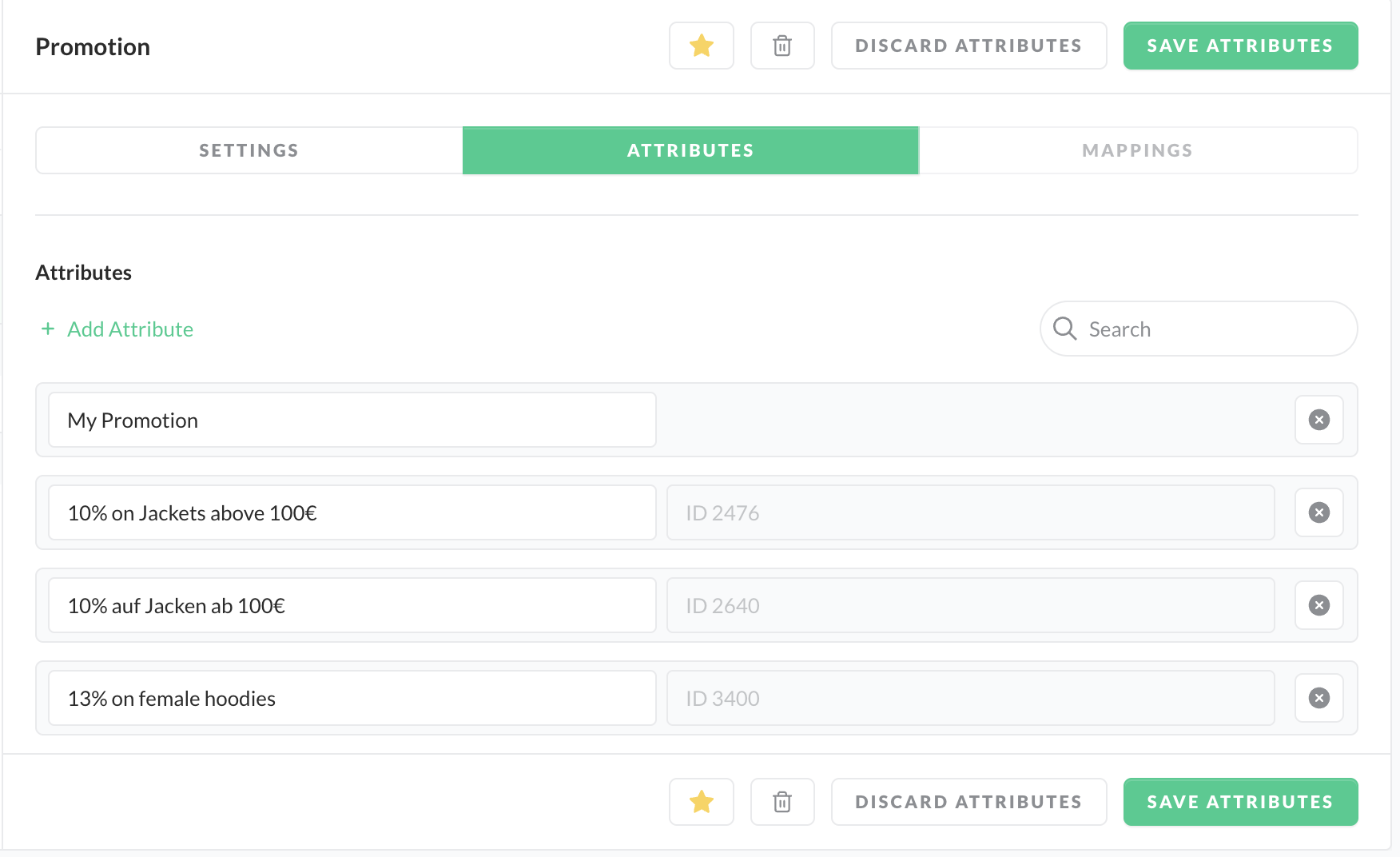Click the bottom Discard Attributes button
This screenshot has width=1400, height=857.
click(x=968, y=802)
